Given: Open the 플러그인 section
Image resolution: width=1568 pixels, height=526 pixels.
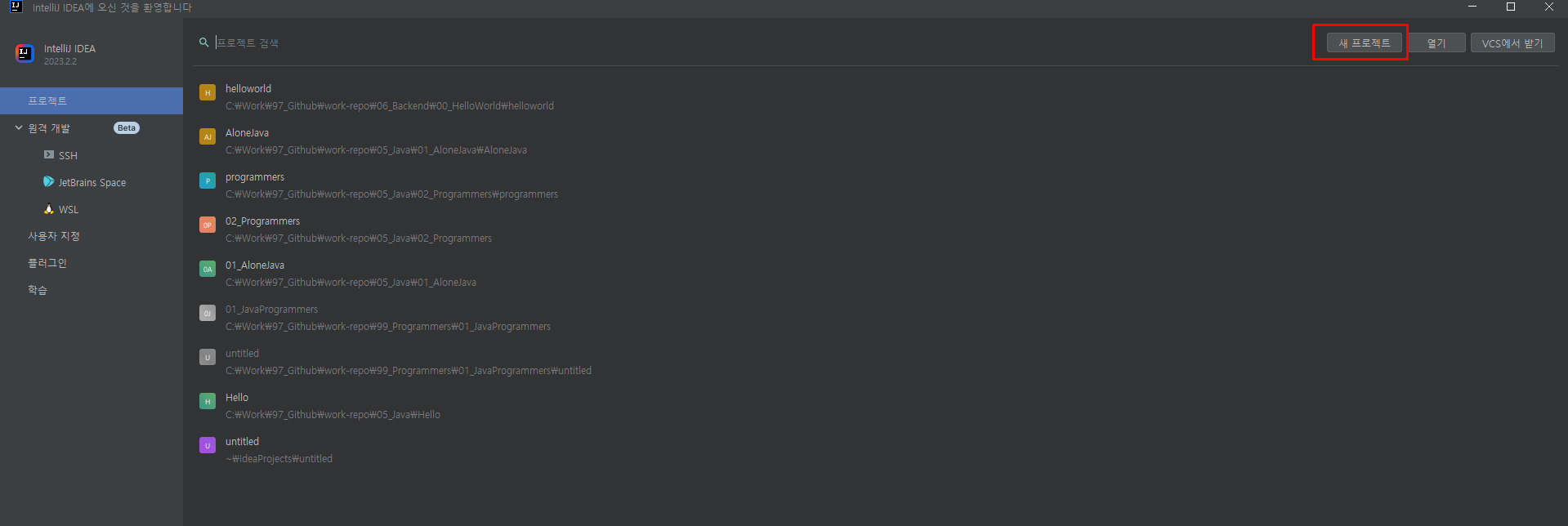Looking at the screenshot, I should click(47, 263).
